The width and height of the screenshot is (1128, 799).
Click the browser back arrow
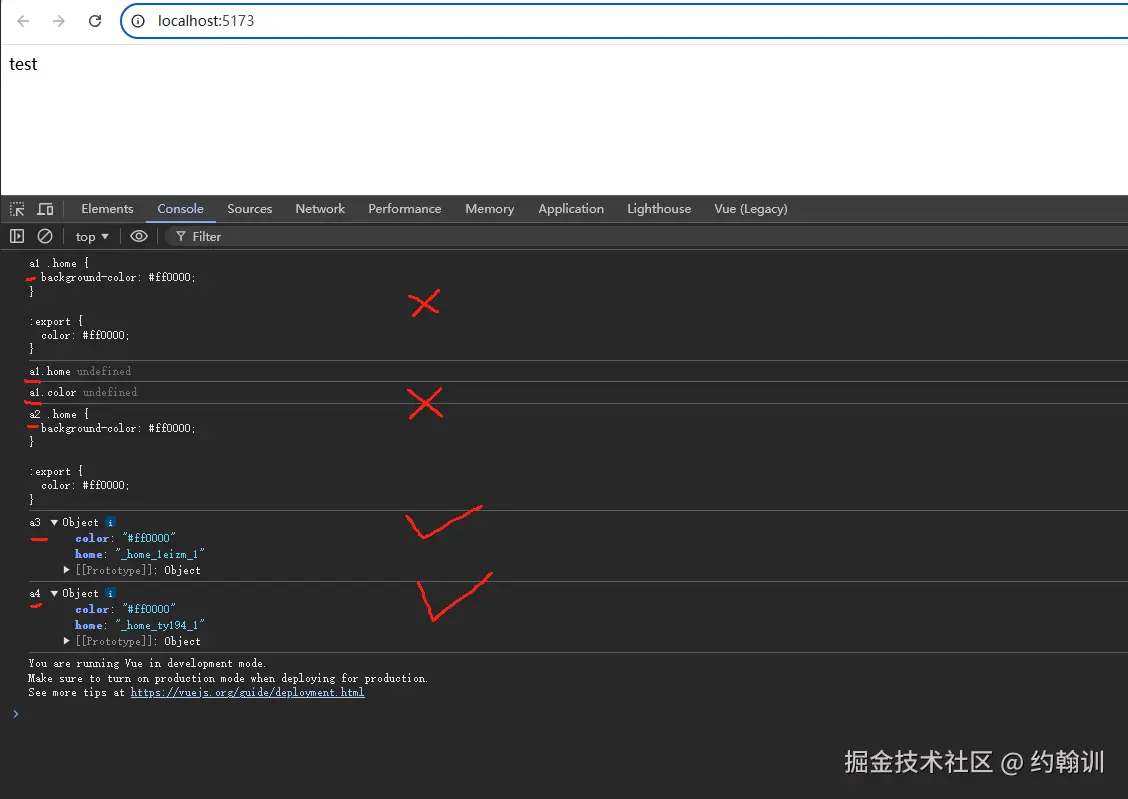pos(23,21)
